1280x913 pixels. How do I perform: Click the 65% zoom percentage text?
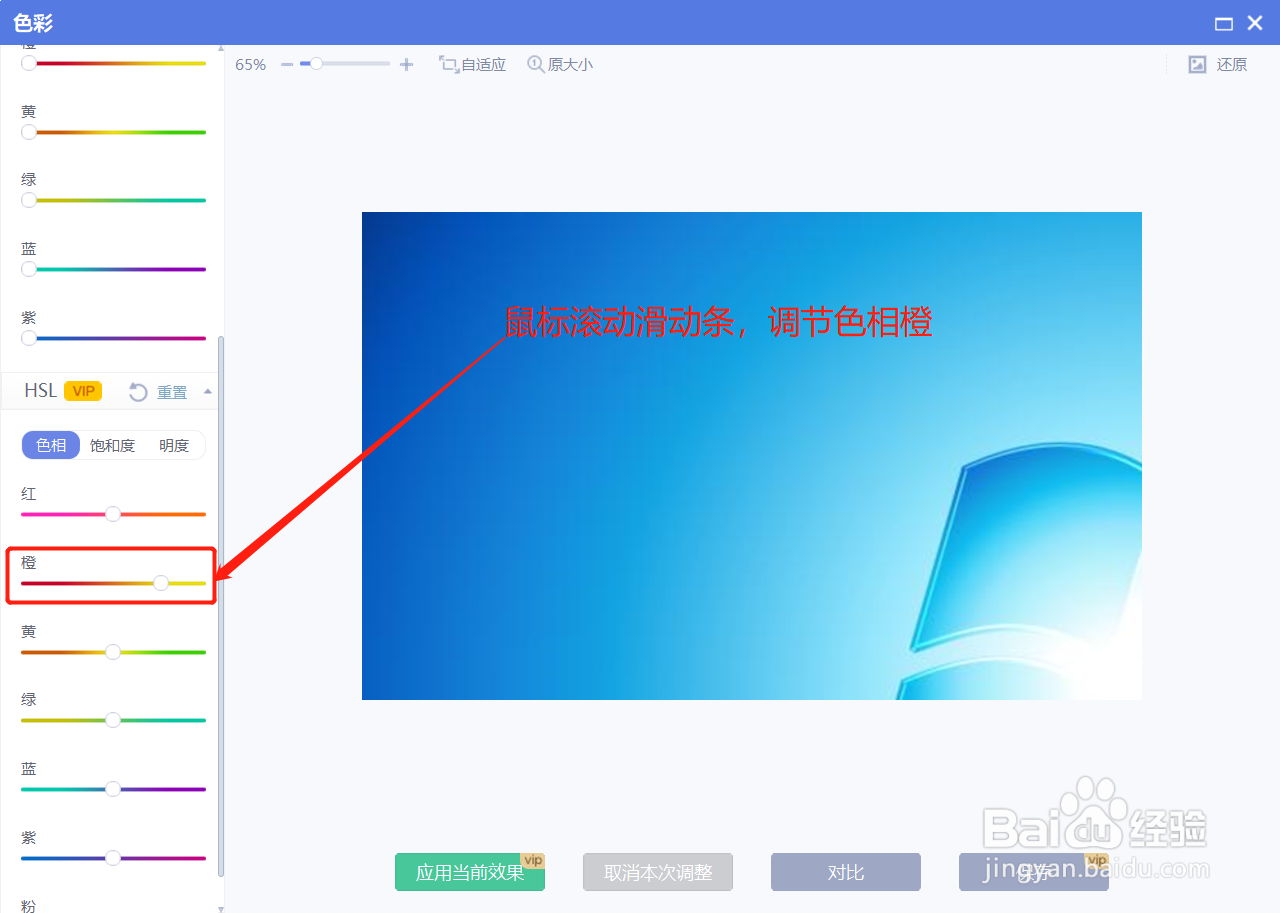point(251,65)
